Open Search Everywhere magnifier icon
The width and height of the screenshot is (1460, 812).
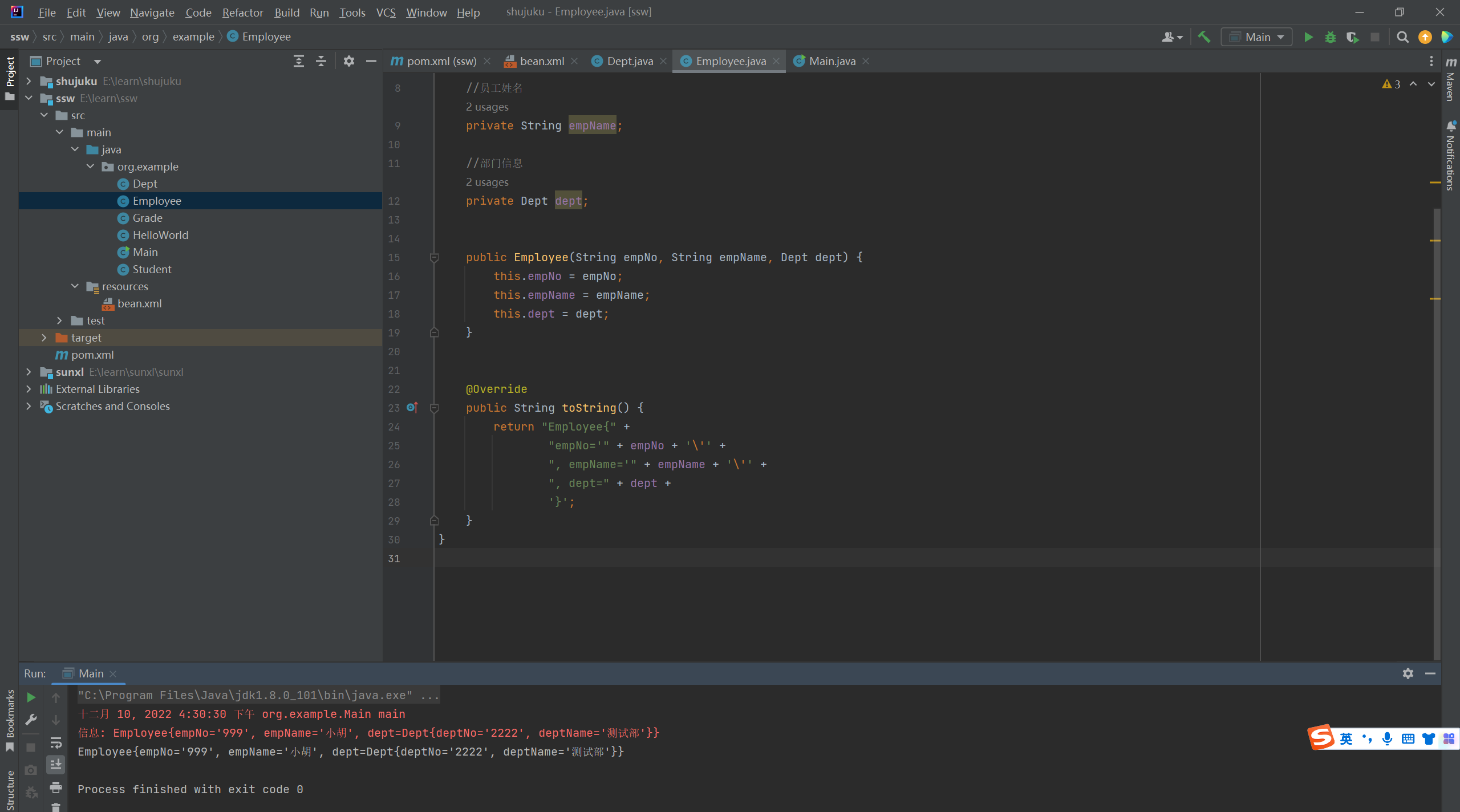[x=1402, y=37]
